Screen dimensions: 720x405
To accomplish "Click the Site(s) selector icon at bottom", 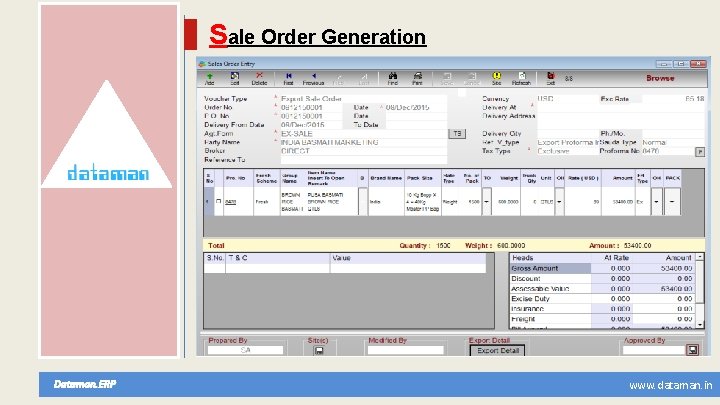I will pyautogui.click(x=319, y=350).
